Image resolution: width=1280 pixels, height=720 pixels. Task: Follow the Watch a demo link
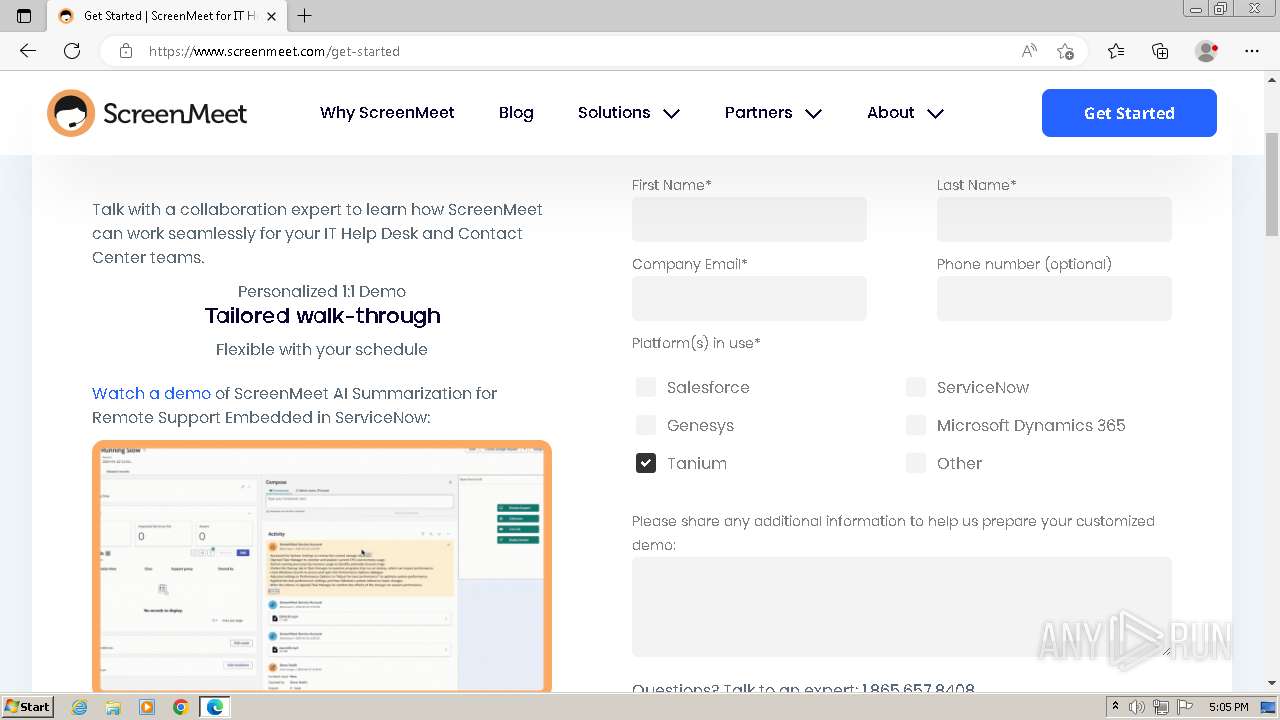pos(151,393)
